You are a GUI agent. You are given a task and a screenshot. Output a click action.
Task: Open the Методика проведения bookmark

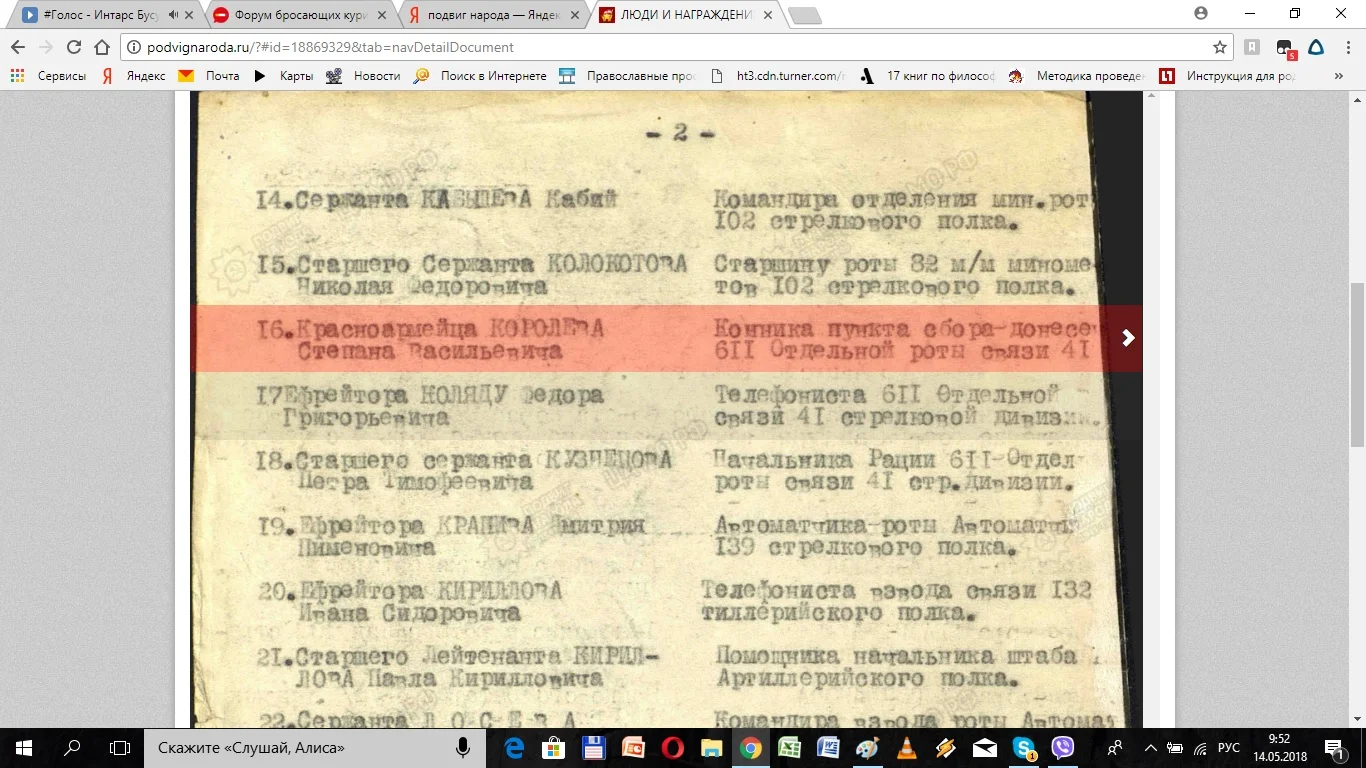pos(1077,76)
